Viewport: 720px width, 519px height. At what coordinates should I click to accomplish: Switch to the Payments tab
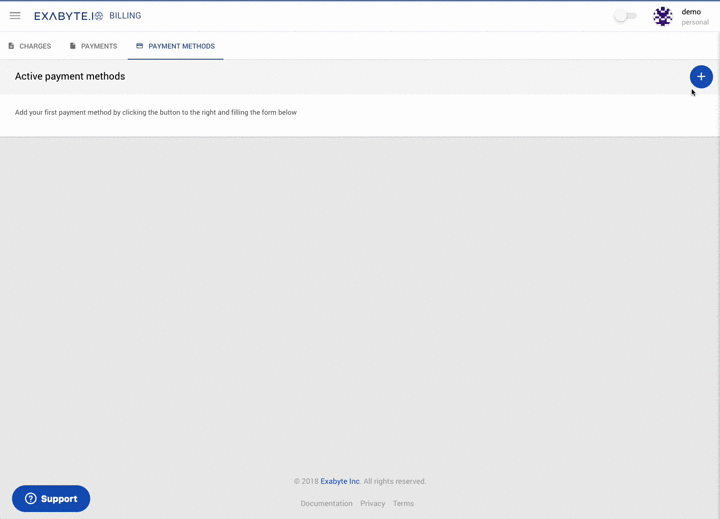99,46
